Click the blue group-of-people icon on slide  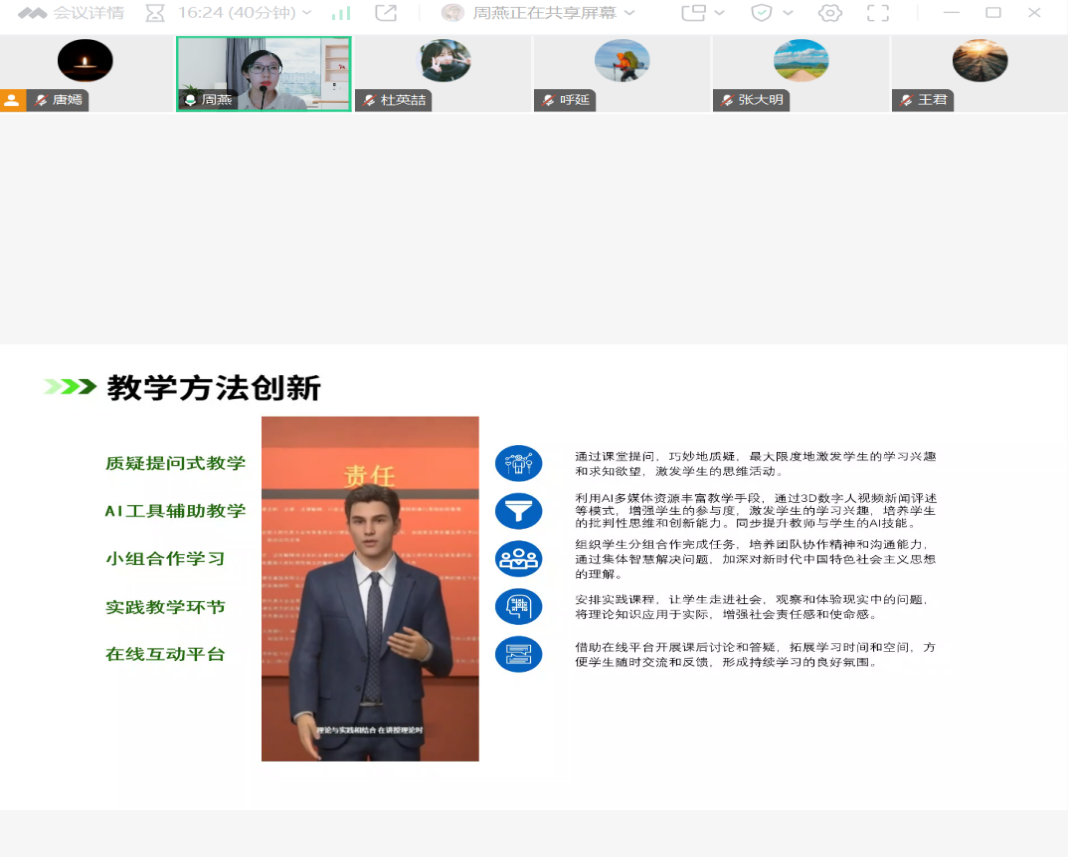coord(518,559)
